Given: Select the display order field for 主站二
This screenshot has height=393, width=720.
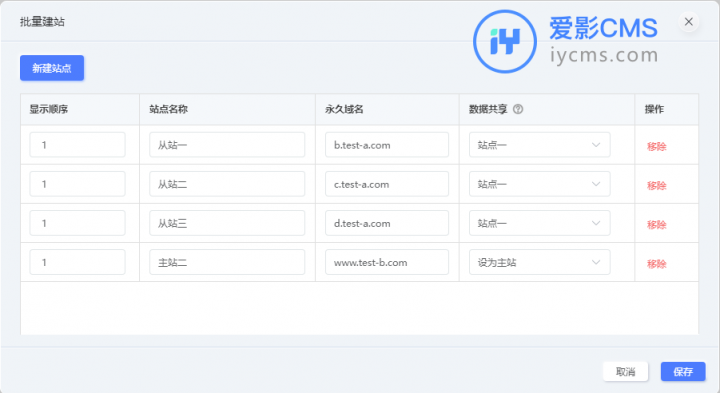Looking at the screenshot, I should point(78,262).
